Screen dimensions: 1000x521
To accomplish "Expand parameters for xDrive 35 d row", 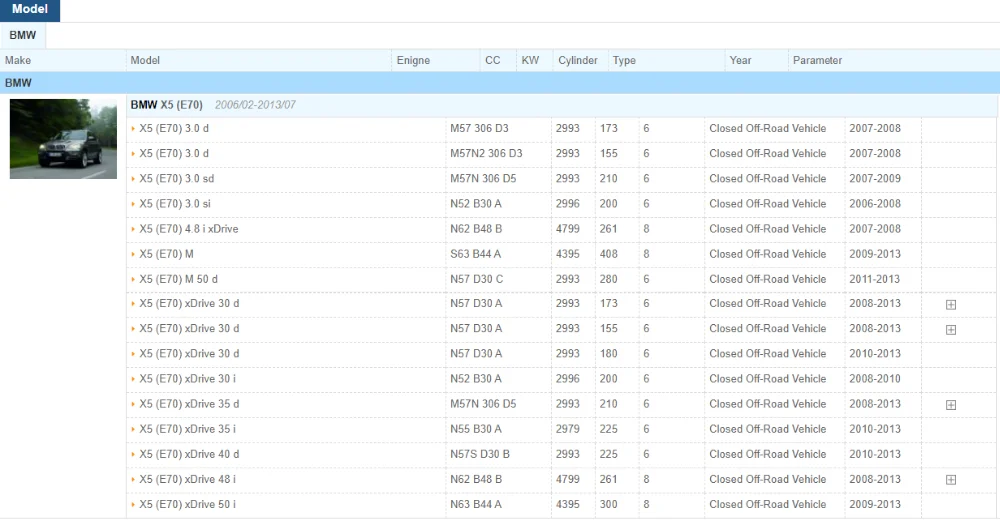I will (x=950, y=404).
